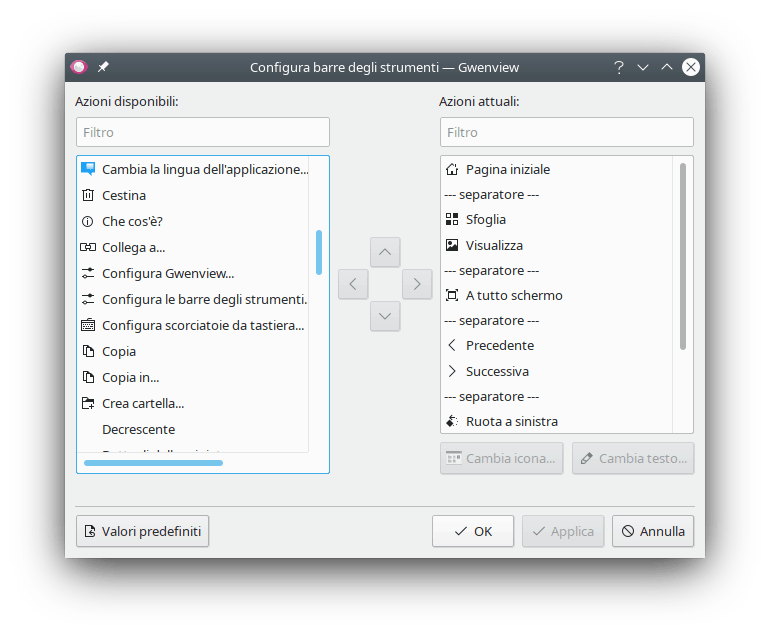
Task: Confirm with the OK button
Action: 473,531
